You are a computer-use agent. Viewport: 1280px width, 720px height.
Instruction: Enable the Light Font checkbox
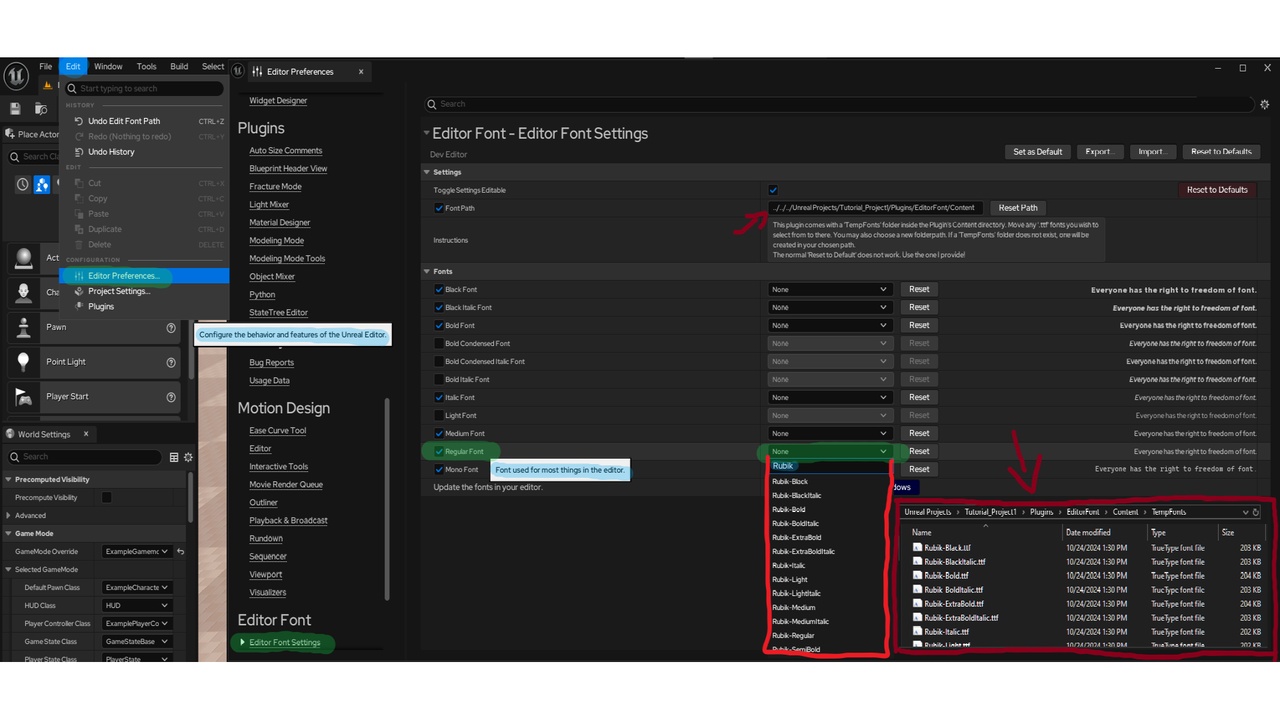439,416
